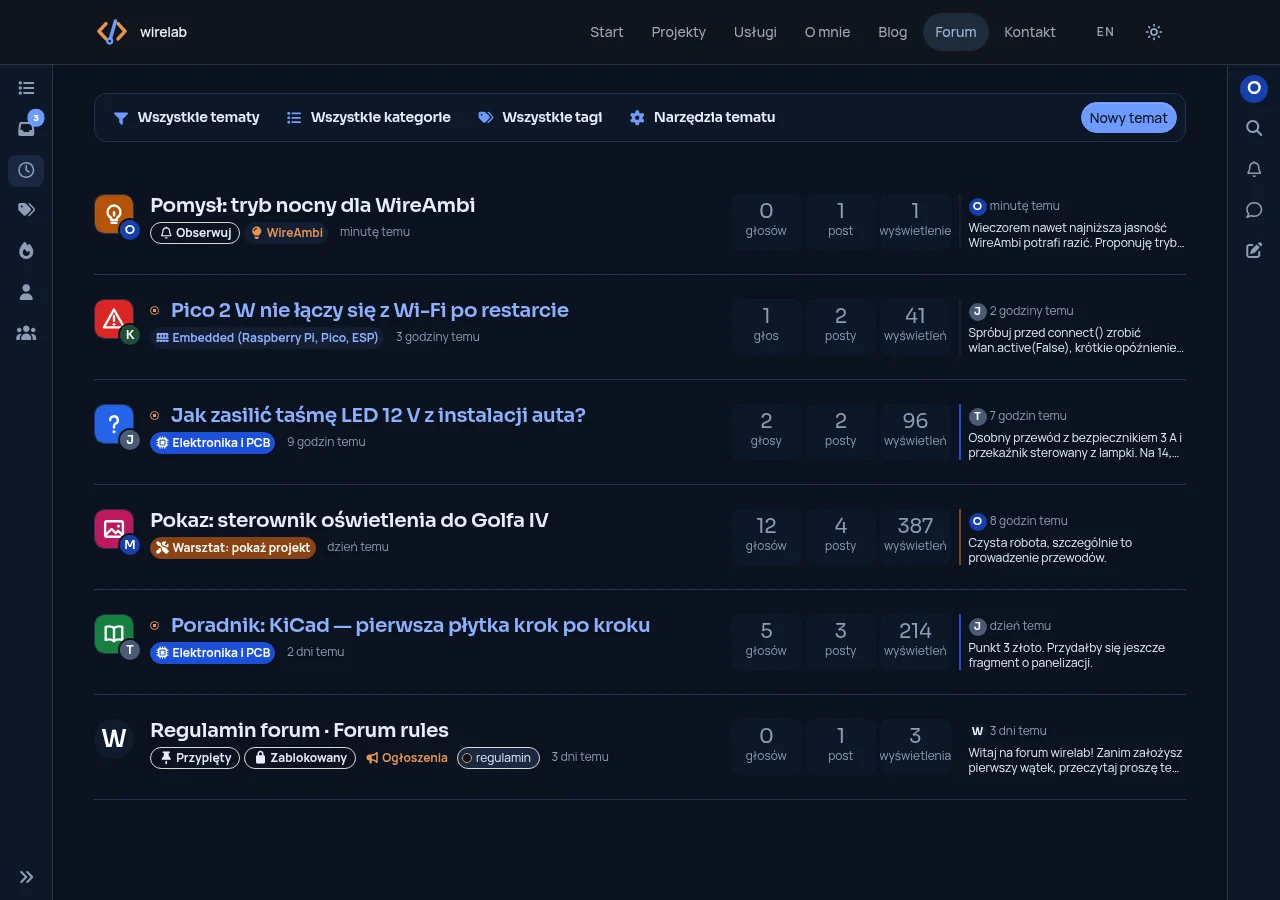
Task: Open the single user icon in sidebar
Action: coord(26,292)
